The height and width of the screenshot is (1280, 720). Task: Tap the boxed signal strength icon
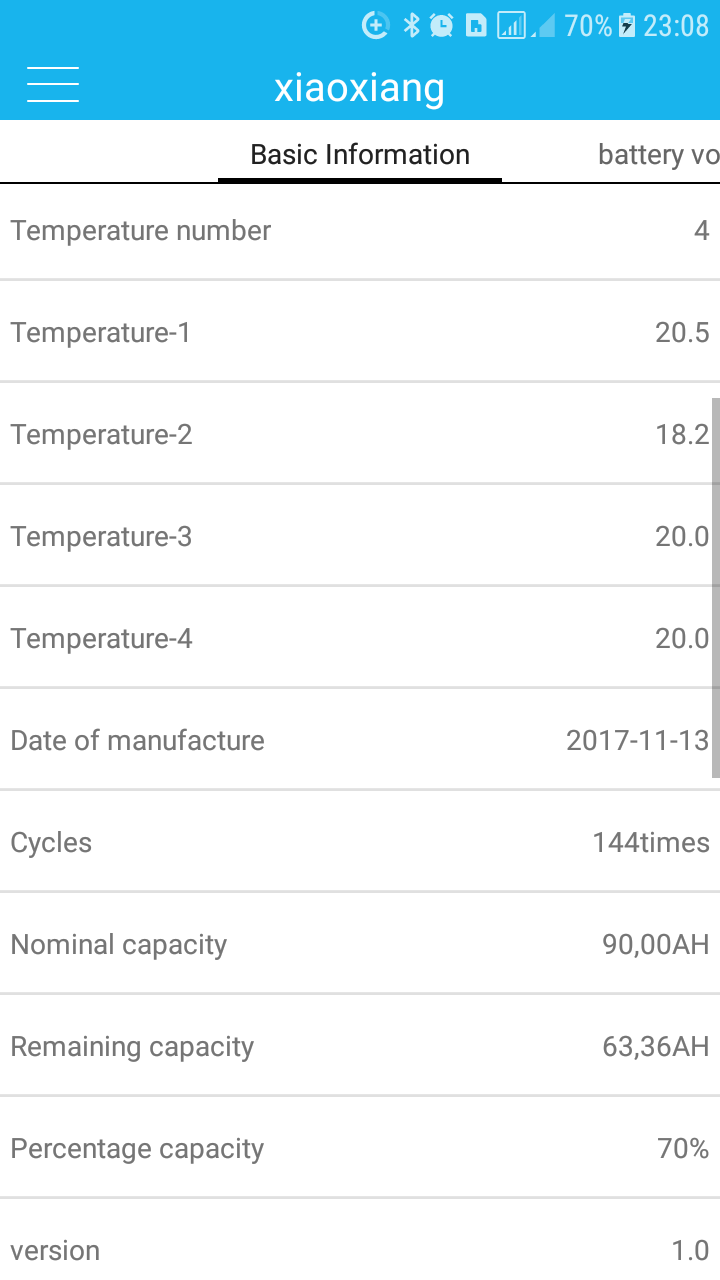coord(511,26)
